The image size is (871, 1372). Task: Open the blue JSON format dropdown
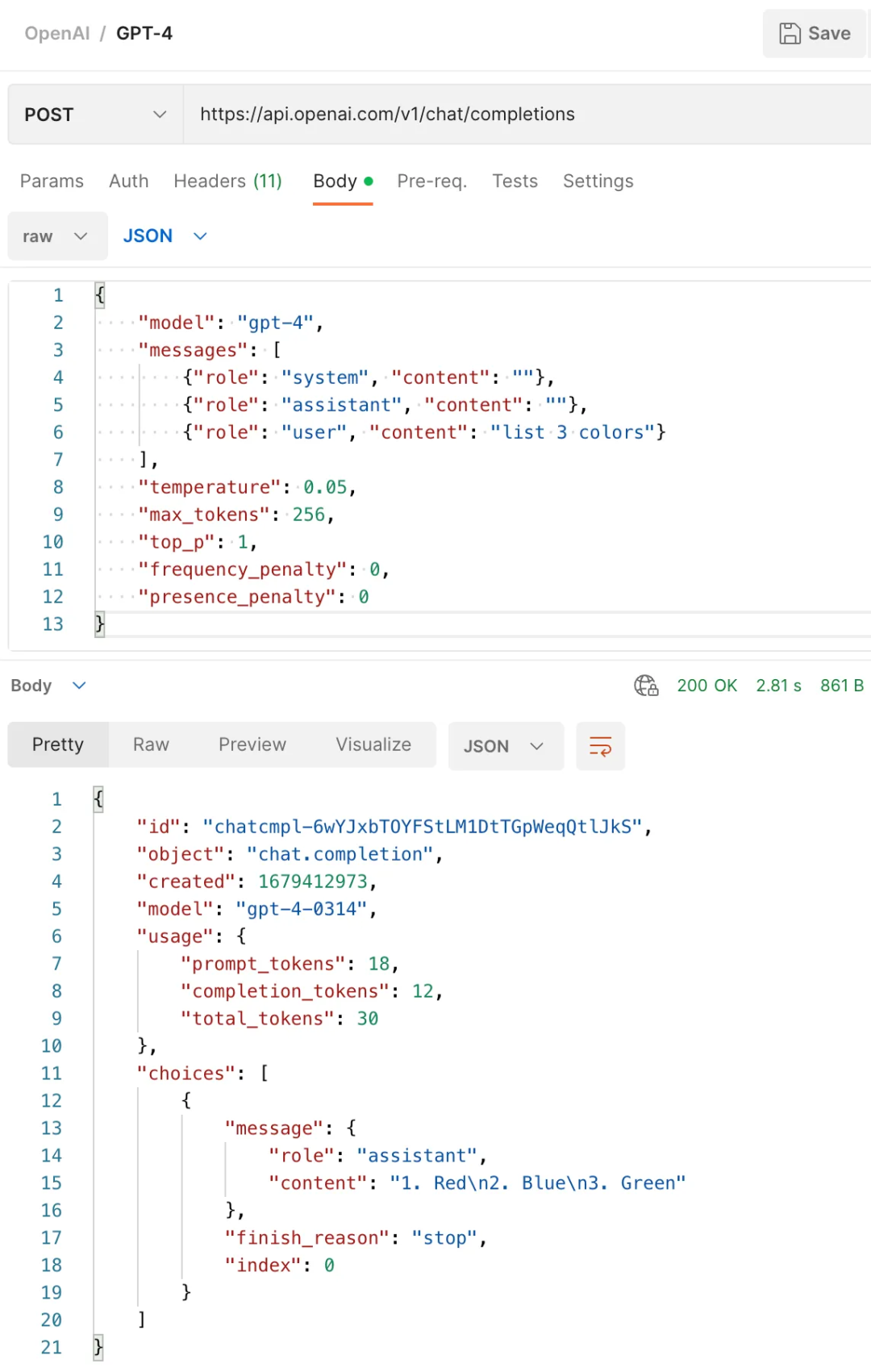click(165, 236)
